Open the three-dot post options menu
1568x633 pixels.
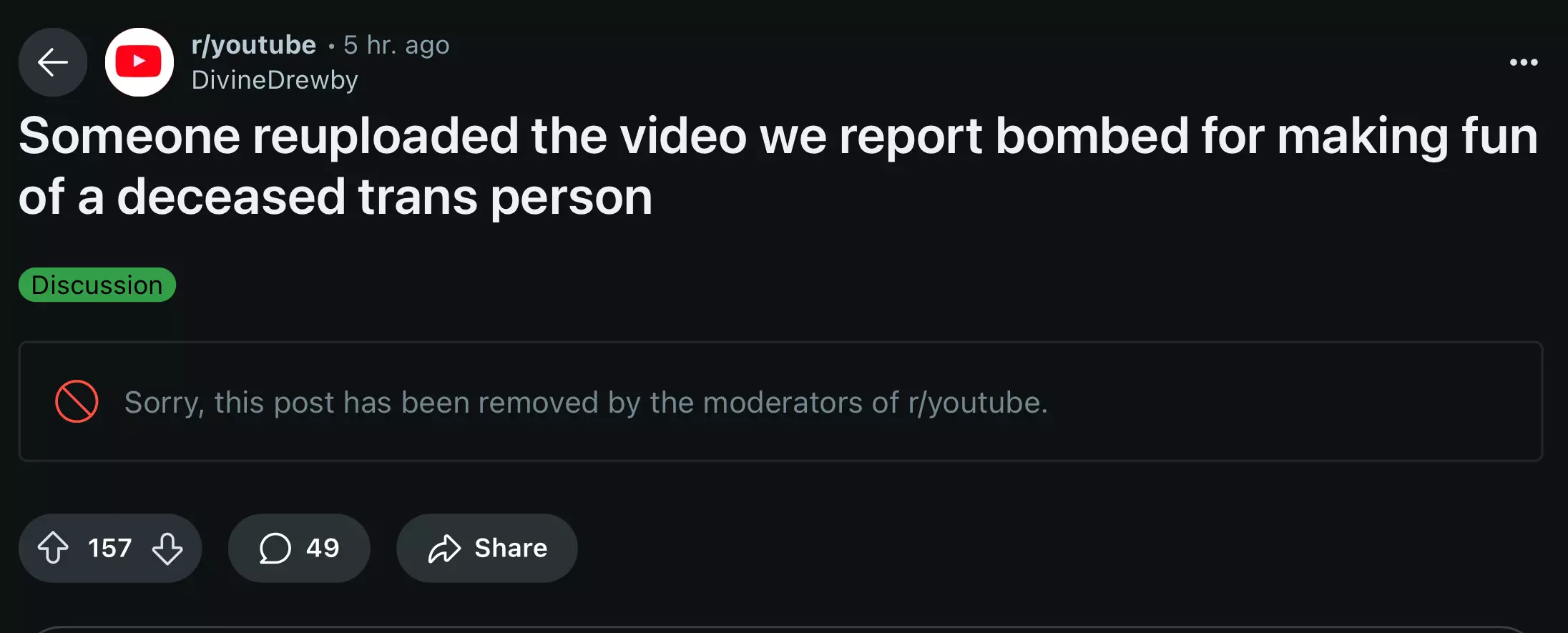pyautogui.click(x=1524, y=62)
